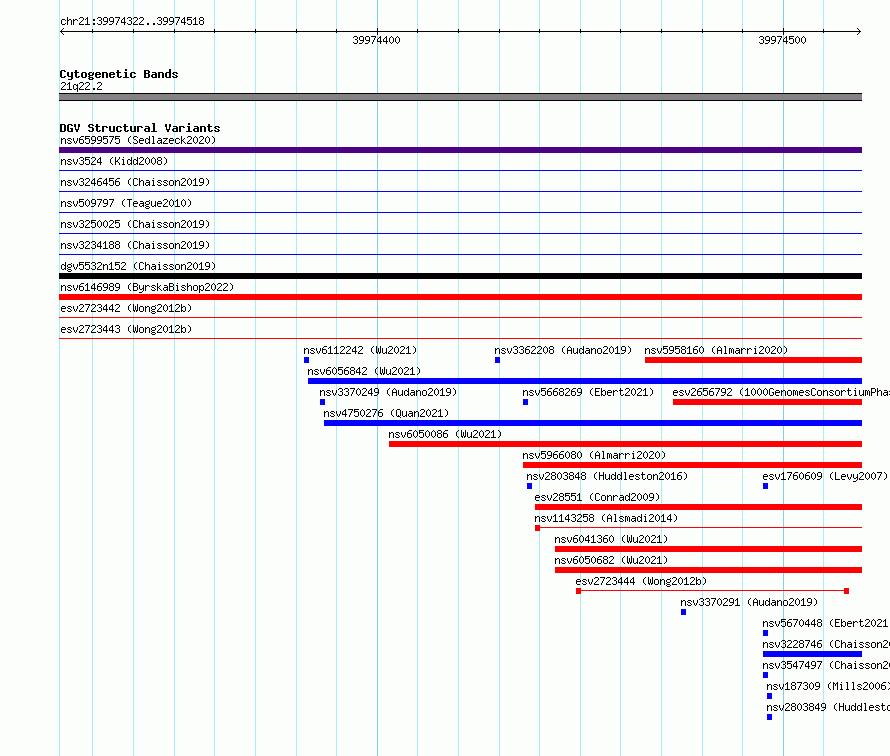Click esv28551 (Conrad2009) label
890x756 pixels.
pyautogui.click(x=597, y=497)
